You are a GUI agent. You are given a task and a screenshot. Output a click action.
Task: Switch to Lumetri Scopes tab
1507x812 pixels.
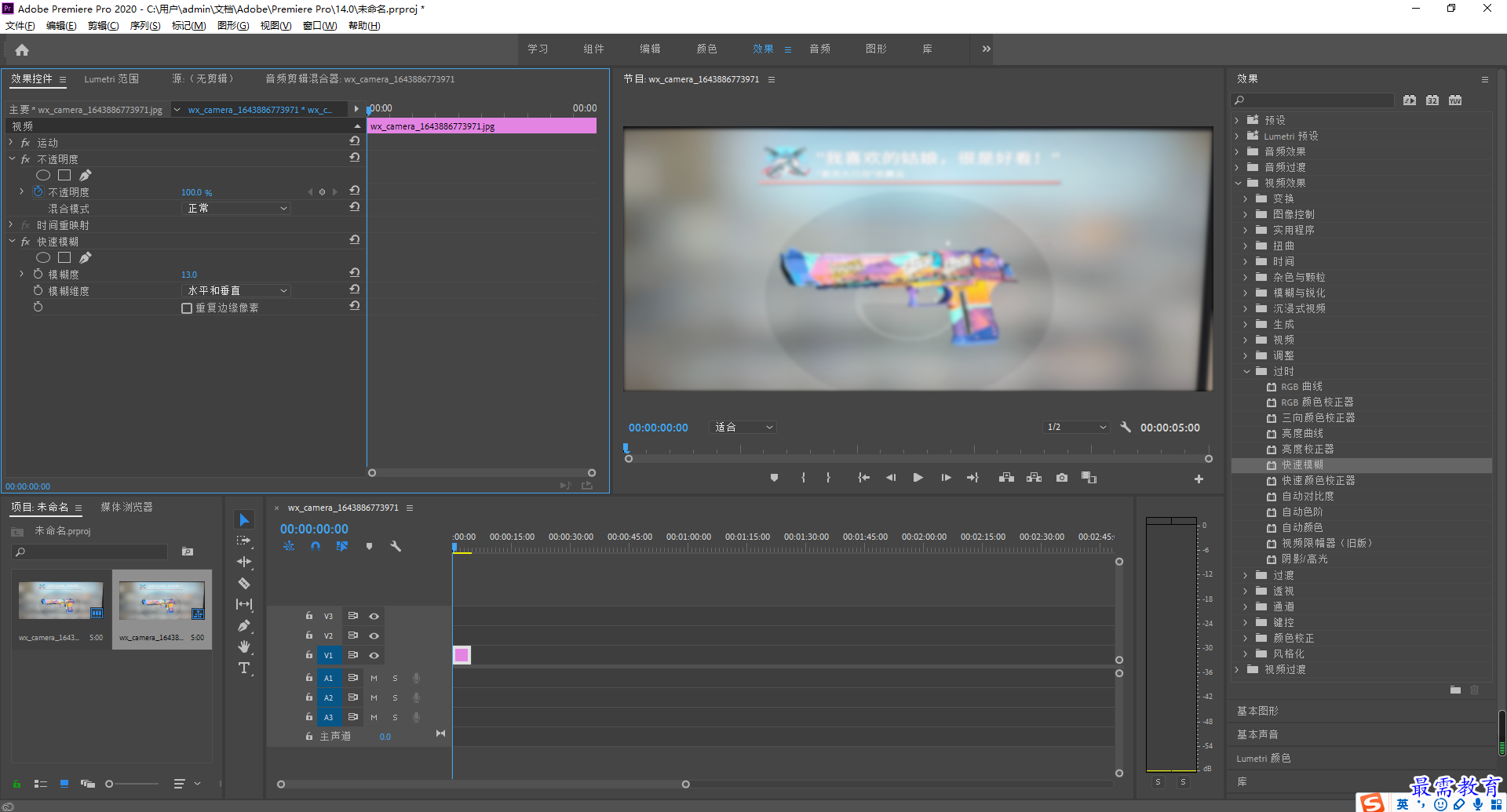point(111,78)
